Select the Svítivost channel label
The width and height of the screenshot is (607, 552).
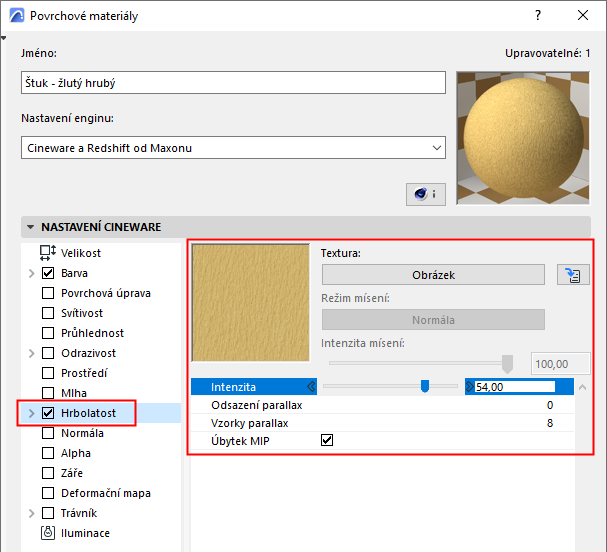[x=82, y=313]
